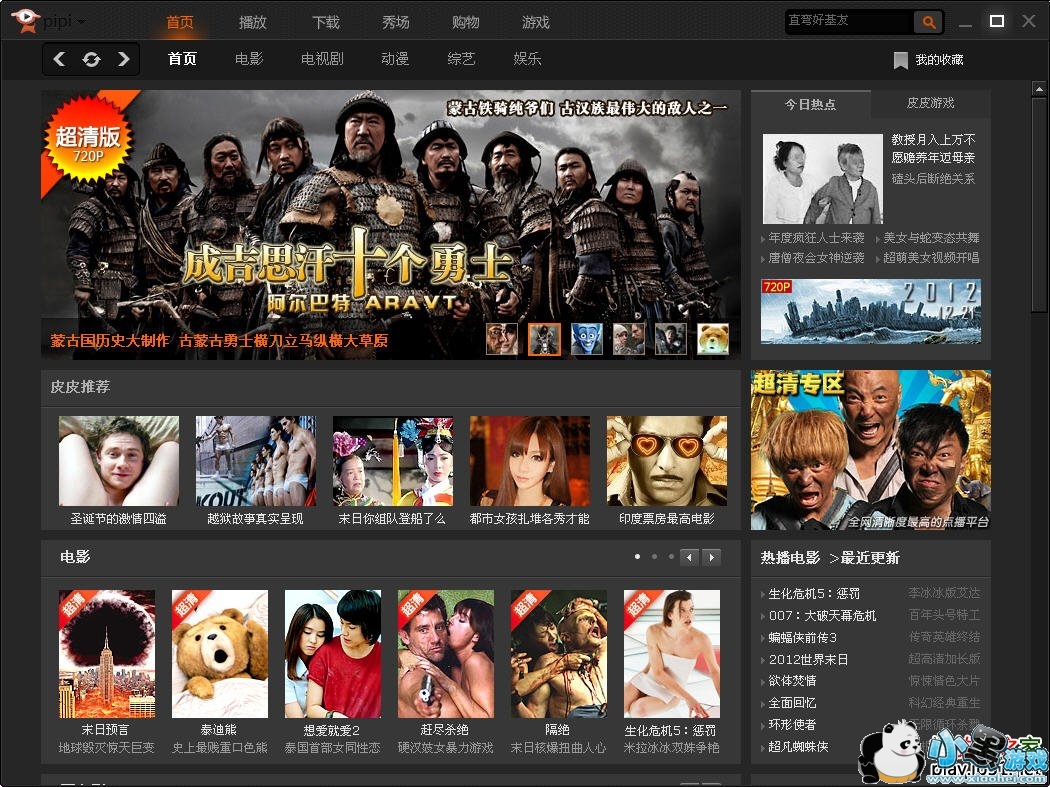Switch to top 首页 tab

coord(179,22)
